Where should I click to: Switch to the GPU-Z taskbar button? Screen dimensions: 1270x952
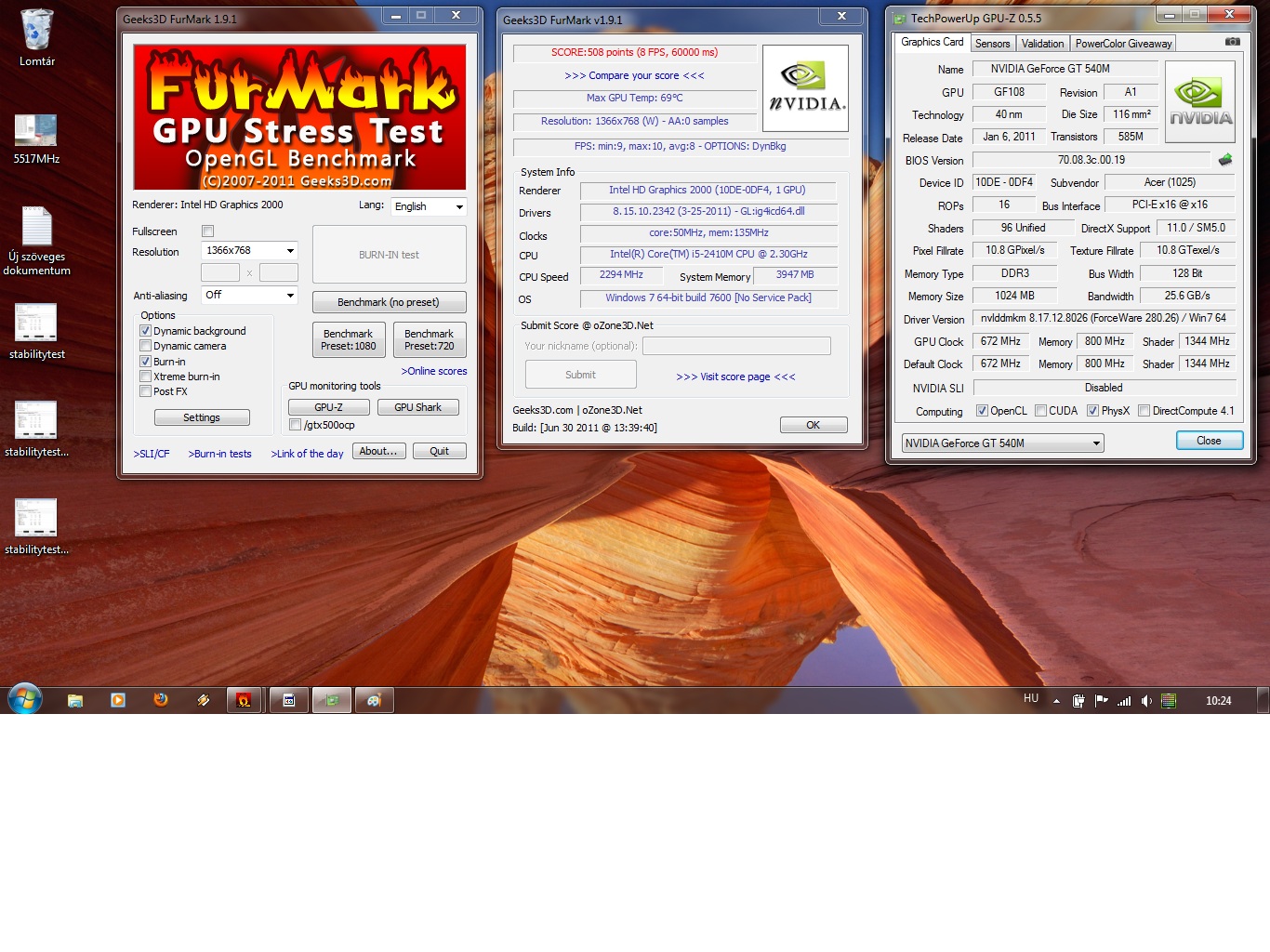pos(332,700)
